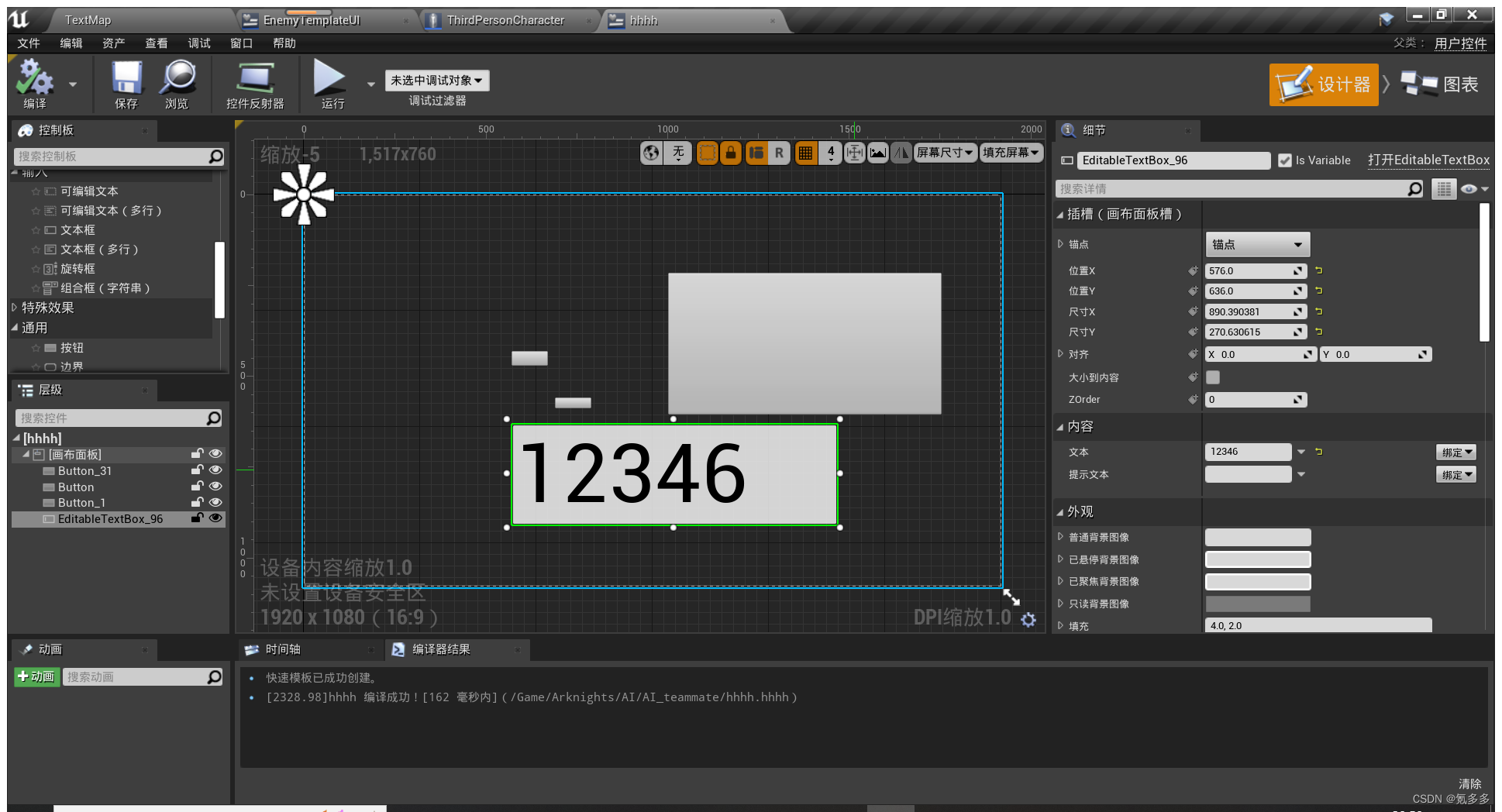The image size is (1502, 812).
Task: Switch to Graph (图表) mode
Action: point(1440,84)
